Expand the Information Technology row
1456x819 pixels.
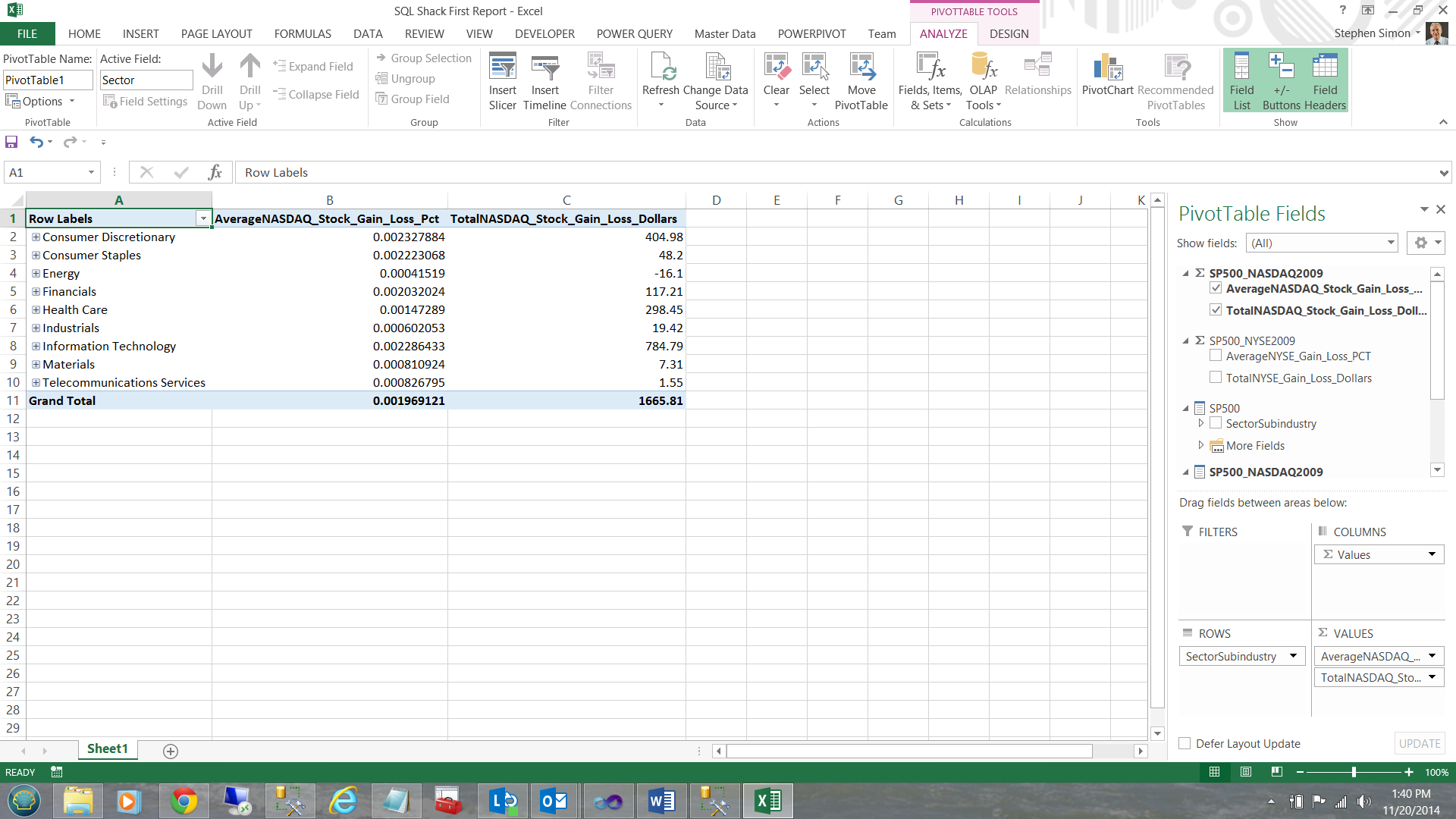click(x=36, y=347)
